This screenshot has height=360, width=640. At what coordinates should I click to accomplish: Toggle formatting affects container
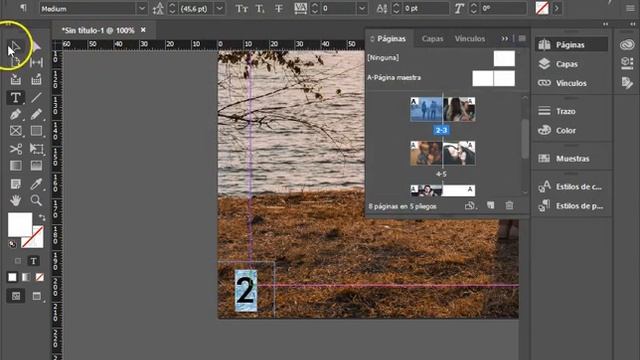click(x=17, y=261)
